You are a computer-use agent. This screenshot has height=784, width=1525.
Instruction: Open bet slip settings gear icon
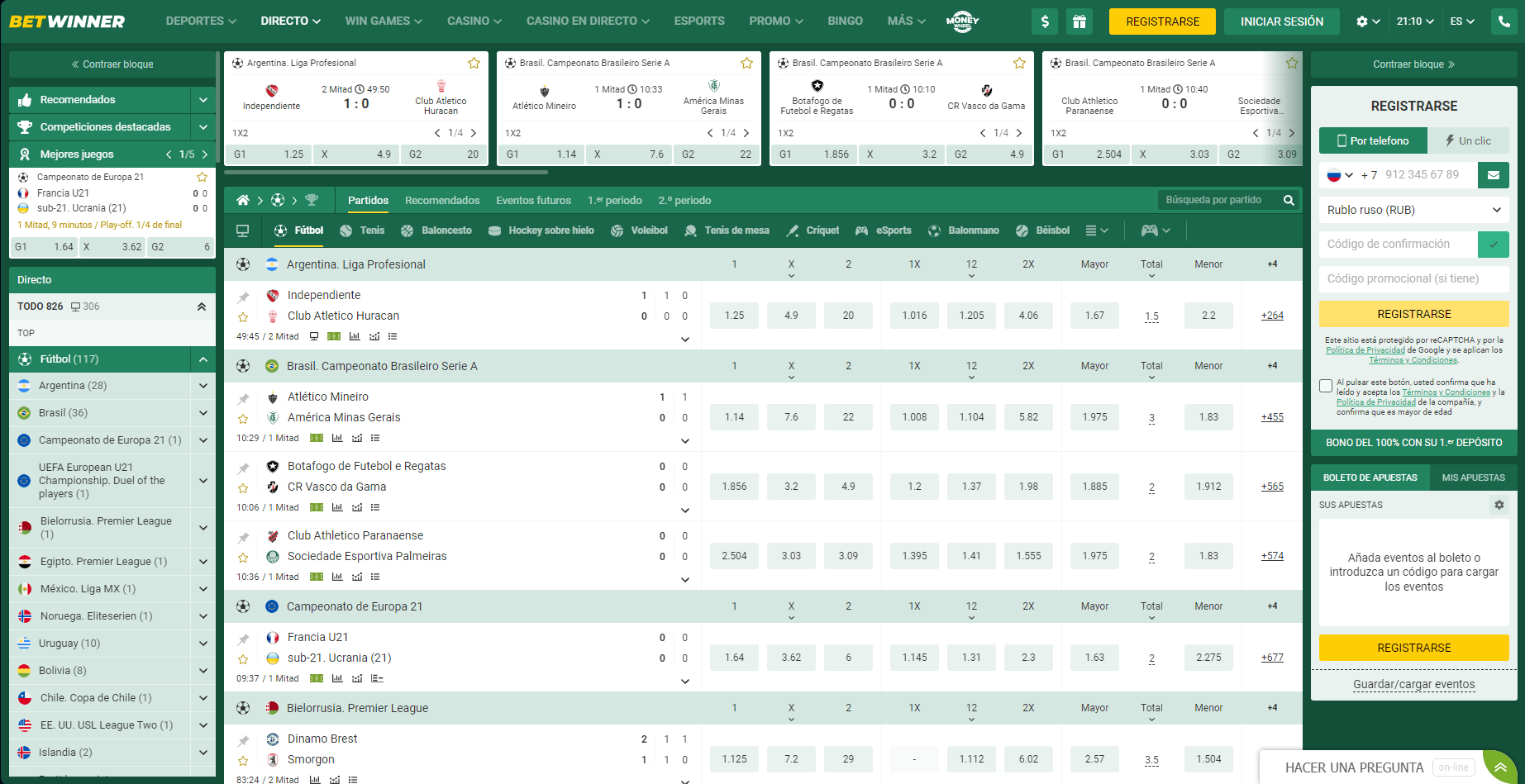pyautogui.click(x=1499, y=505)
